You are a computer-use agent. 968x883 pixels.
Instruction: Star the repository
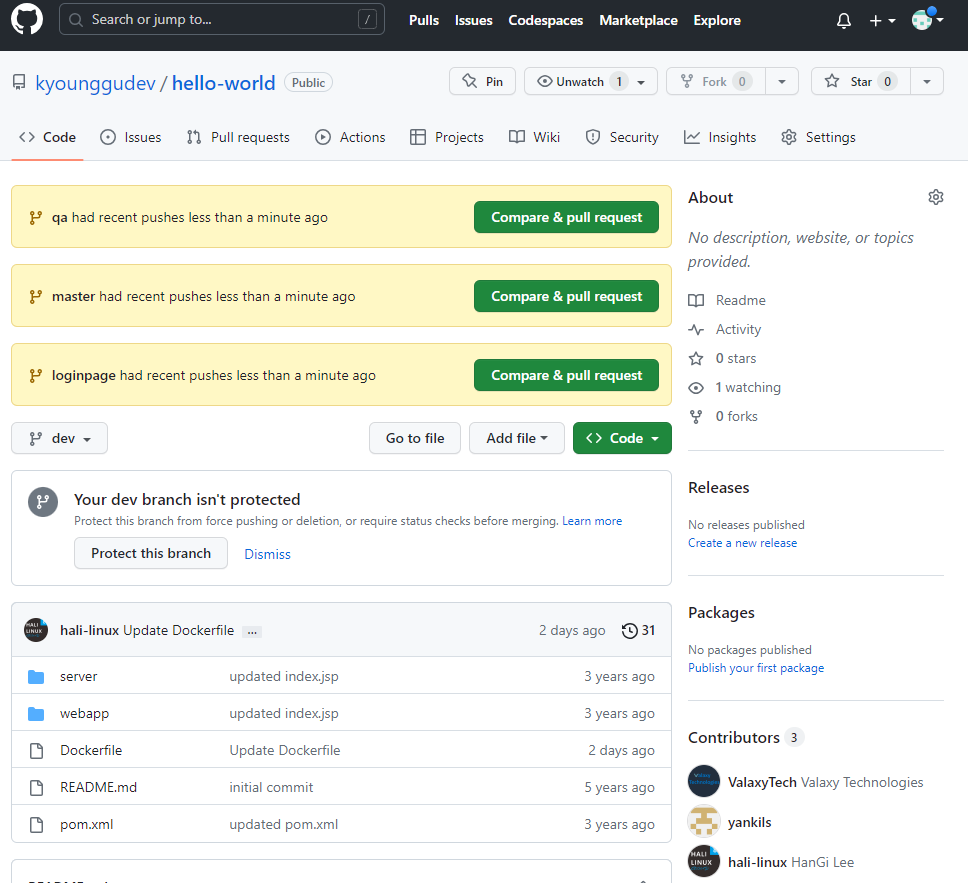pos(860,82)
